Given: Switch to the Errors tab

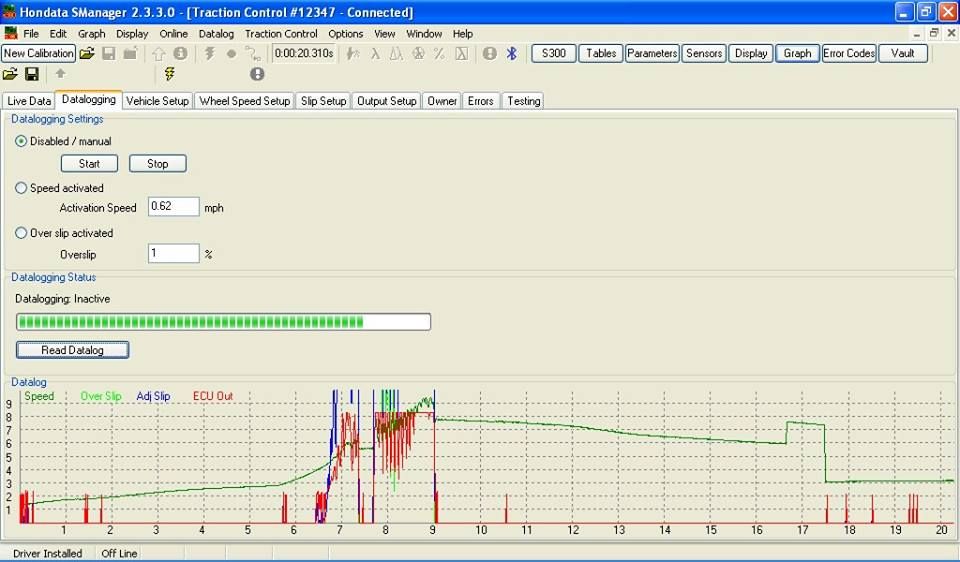Looking at the screenshot, I should click(x=481, y=101).
